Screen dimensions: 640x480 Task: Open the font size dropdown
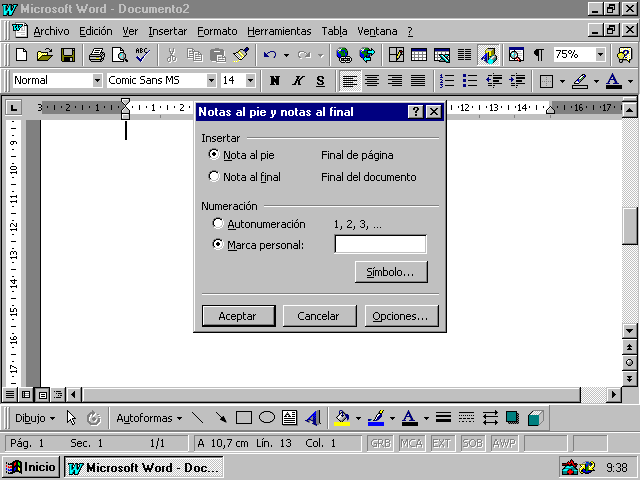pos(250,80)
